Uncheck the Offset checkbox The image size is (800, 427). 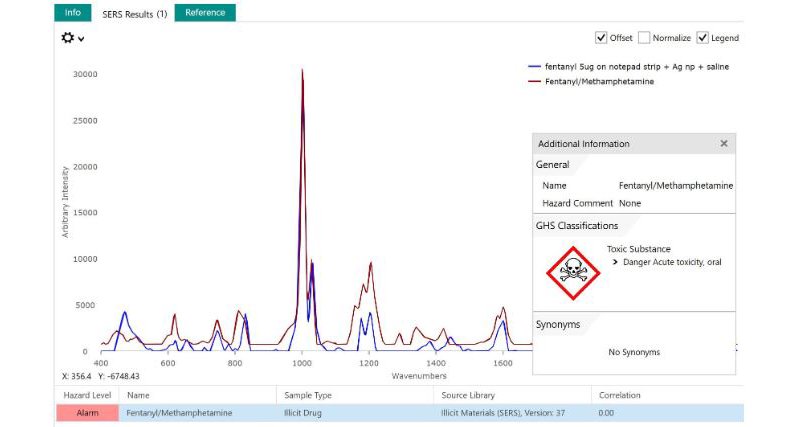click(x=601, y=38)
